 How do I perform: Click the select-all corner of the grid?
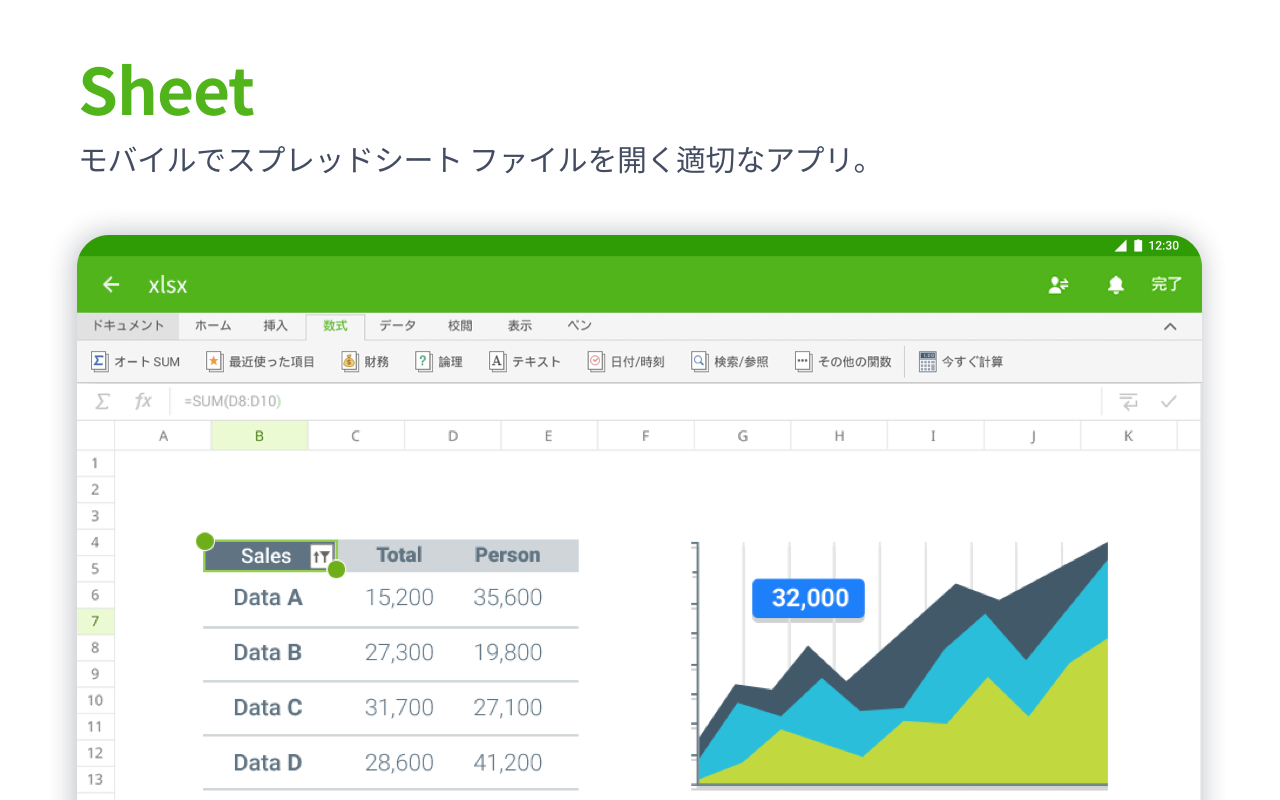pyautogui.click(x=96, y=436)
